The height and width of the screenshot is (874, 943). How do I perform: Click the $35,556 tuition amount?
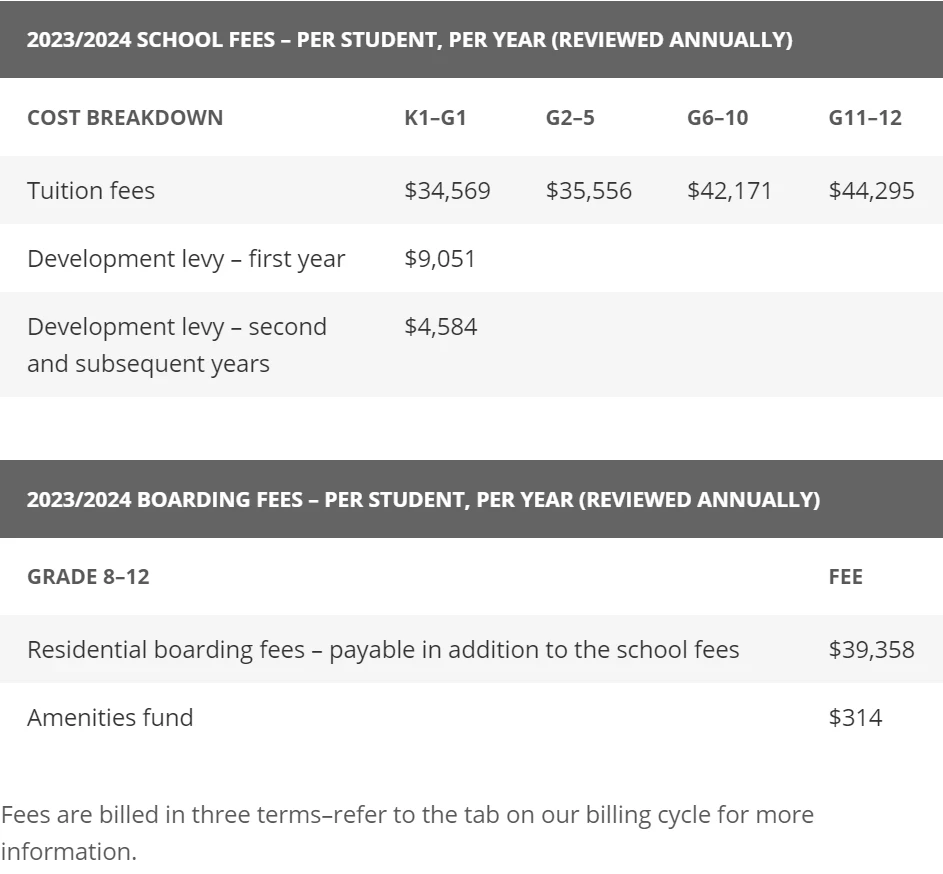point(589,191)
